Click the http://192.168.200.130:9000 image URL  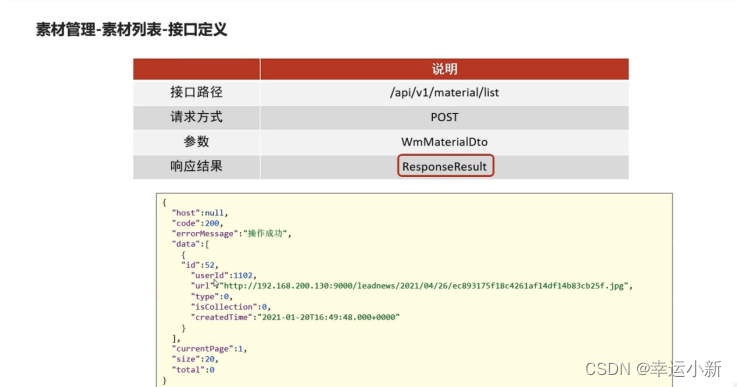pyautogui.click(x=423, y=286)
